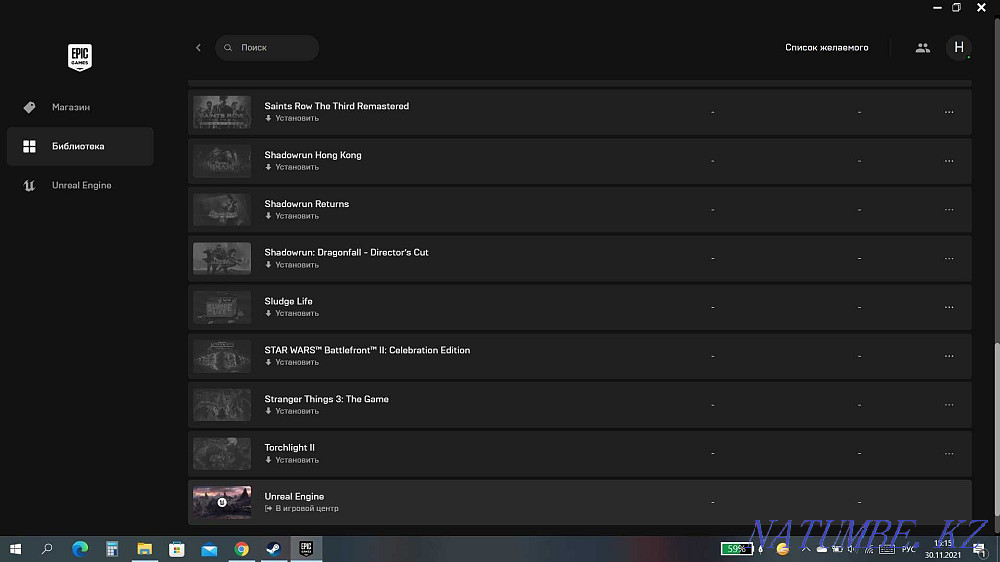Click the Магазин tag icon
This screenshot has width=1000, height=562.
pyautogui.click(x=29, y=107)
